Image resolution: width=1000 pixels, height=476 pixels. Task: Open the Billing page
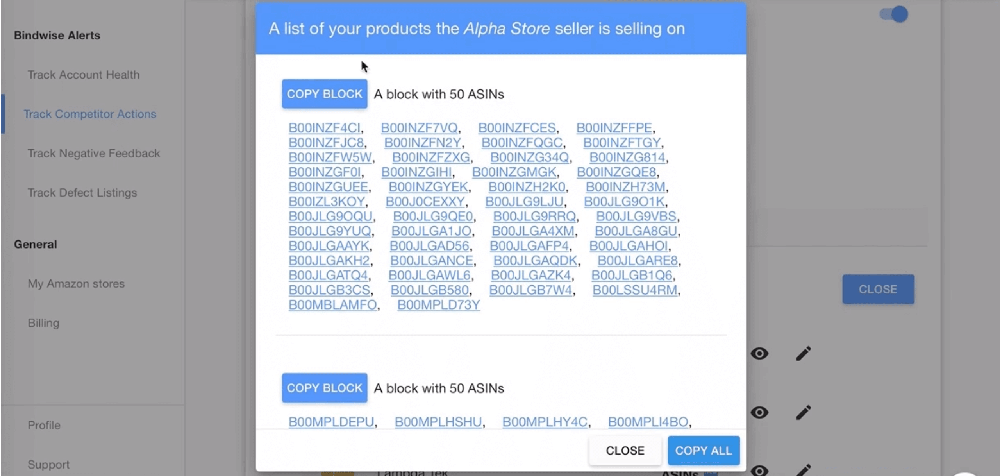coord(44,323)
